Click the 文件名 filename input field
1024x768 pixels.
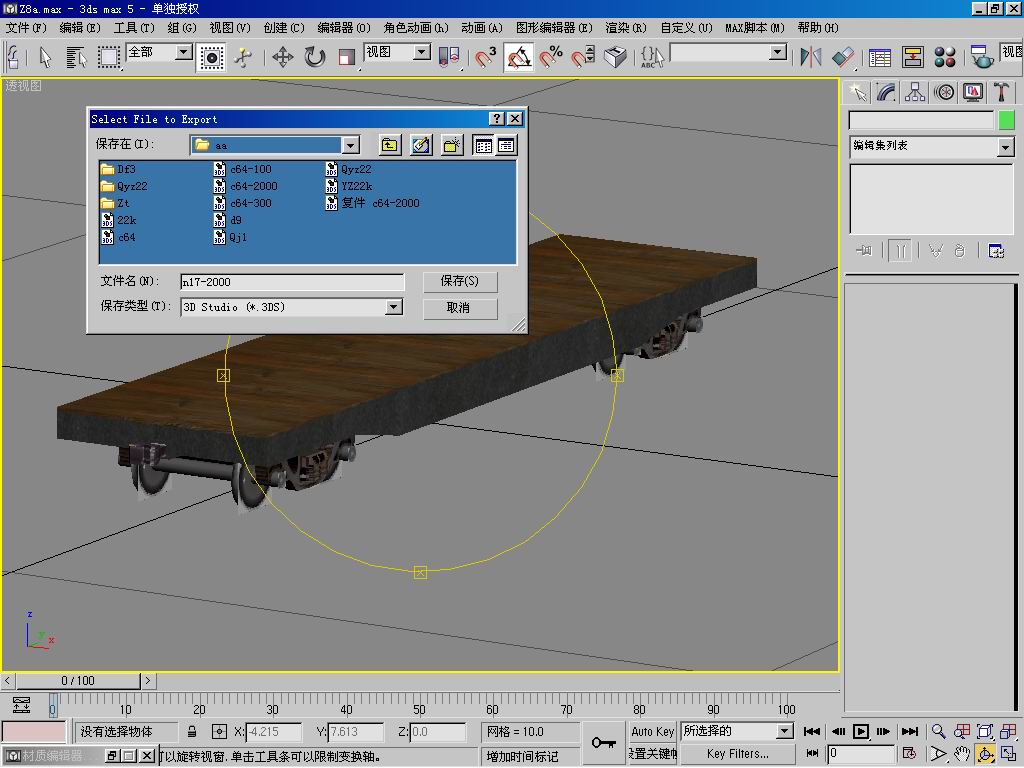coord(292,282)
